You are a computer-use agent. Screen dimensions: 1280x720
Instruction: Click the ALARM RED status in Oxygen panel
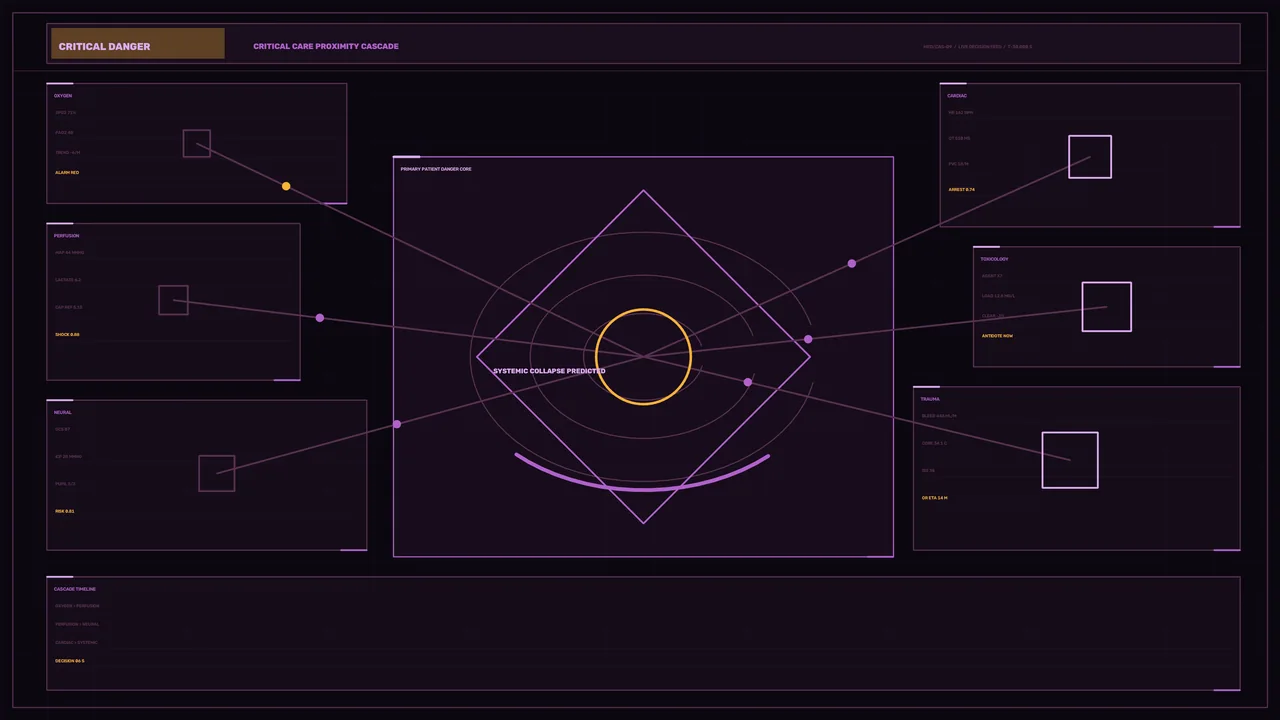coord(67,173)
